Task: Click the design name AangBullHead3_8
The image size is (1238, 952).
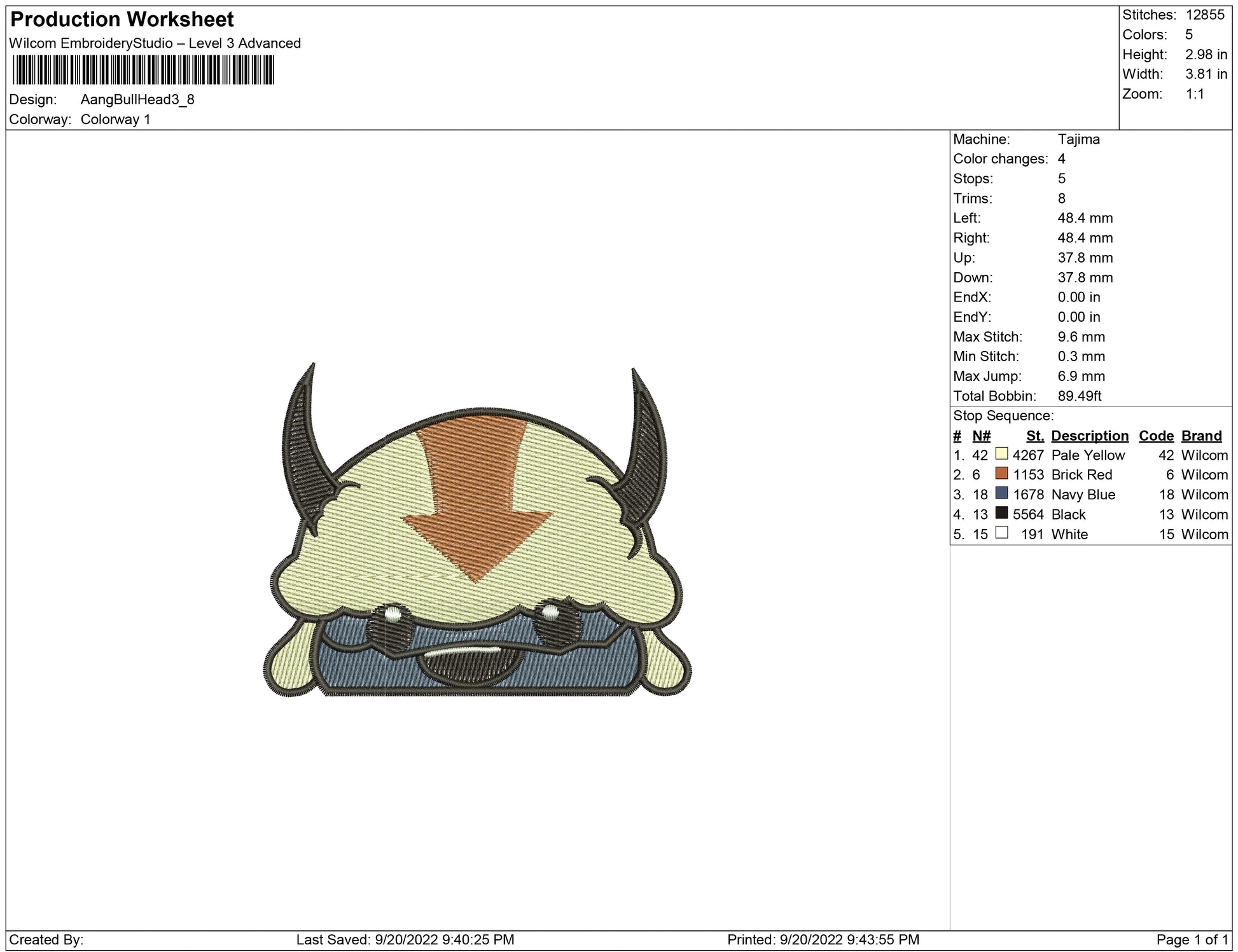Action: pyautogui.click(x=137, y=100)
